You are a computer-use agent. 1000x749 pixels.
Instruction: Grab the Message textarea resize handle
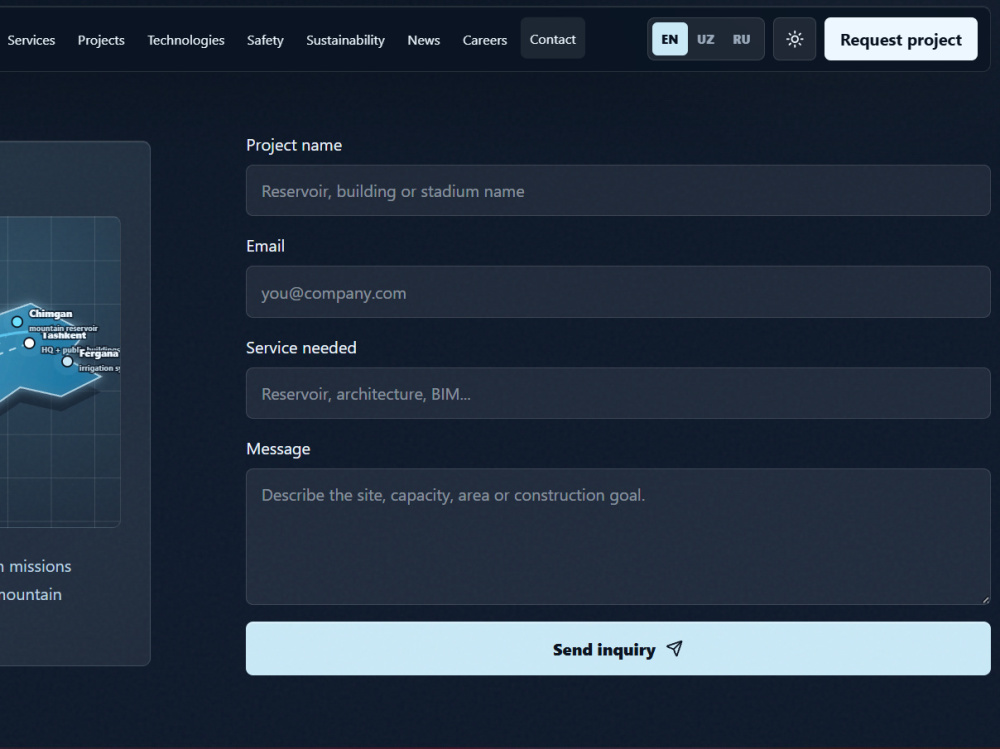tap(985, 599)
